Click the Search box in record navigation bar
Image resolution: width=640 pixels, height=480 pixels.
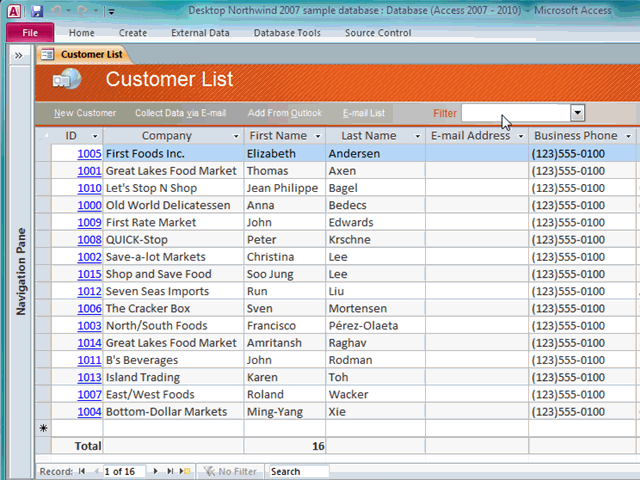pyautogui.click(x=297, y=471)
